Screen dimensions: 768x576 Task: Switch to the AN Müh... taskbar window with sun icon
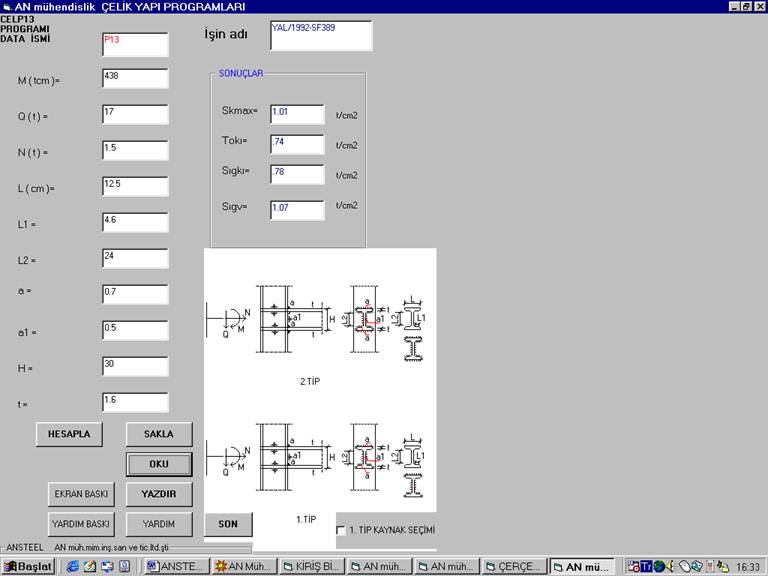(x=244, y=567)
